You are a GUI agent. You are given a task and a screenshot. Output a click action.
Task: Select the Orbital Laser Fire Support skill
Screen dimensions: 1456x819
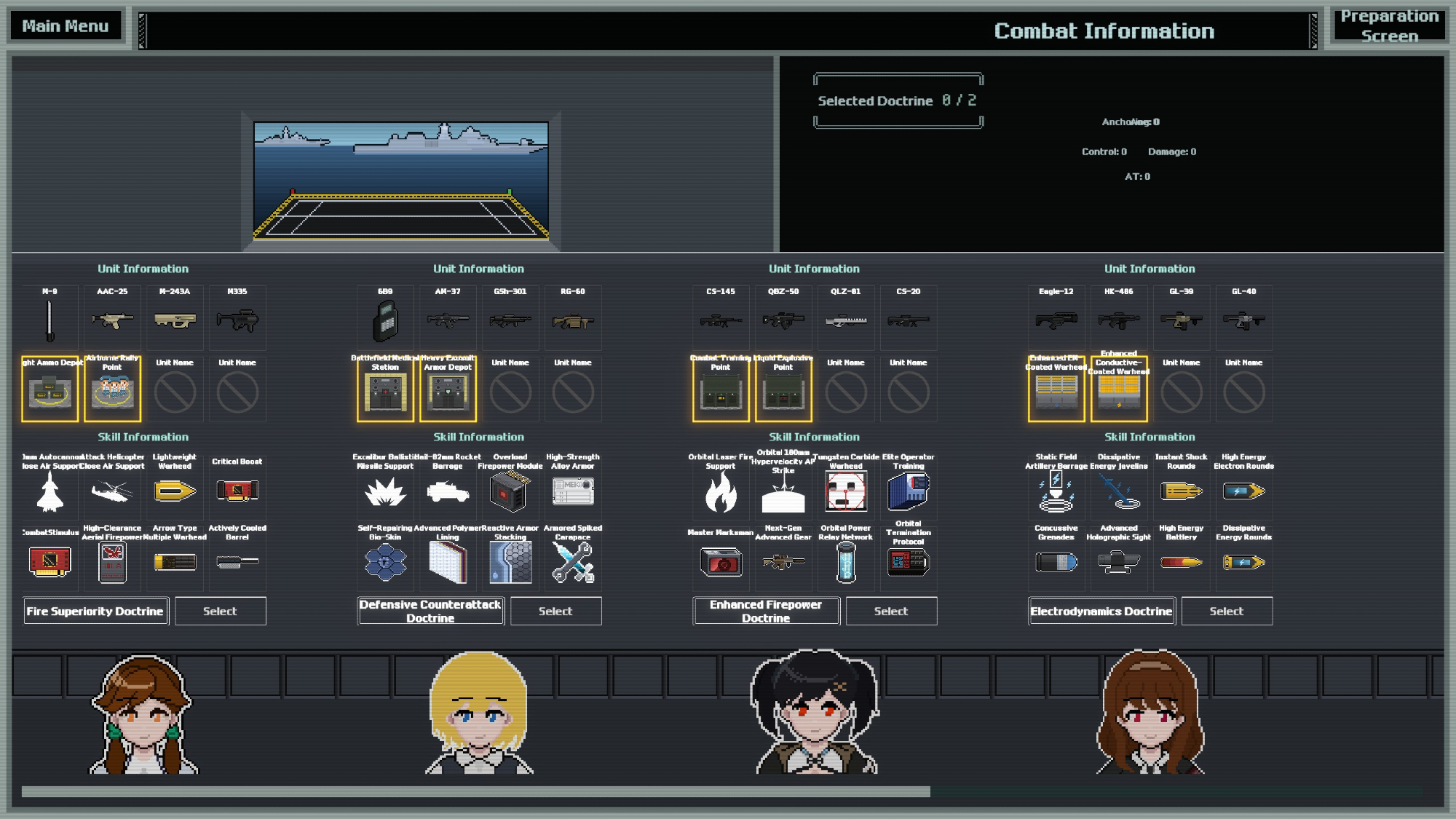point(721,491)
